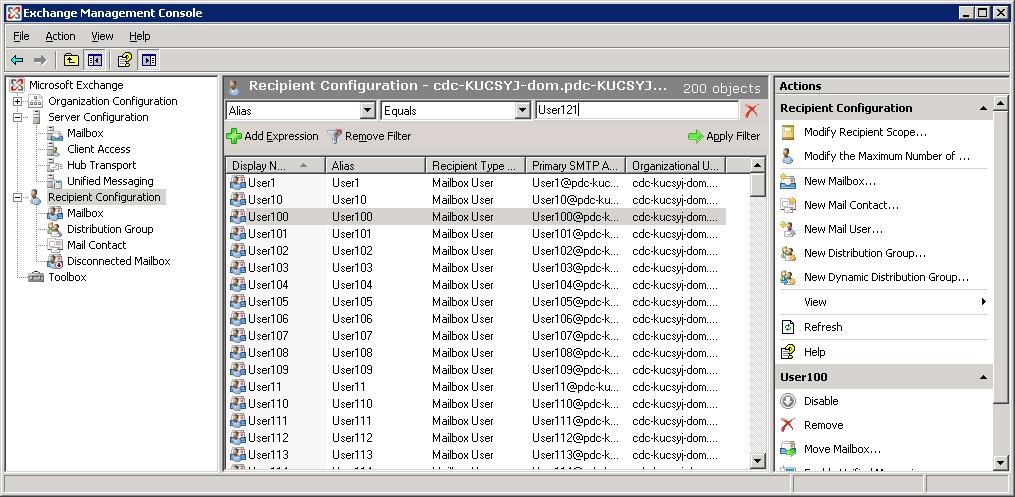Expand the View submenu arrow
Screen dimensions: 1015x497
click(984, 302)
